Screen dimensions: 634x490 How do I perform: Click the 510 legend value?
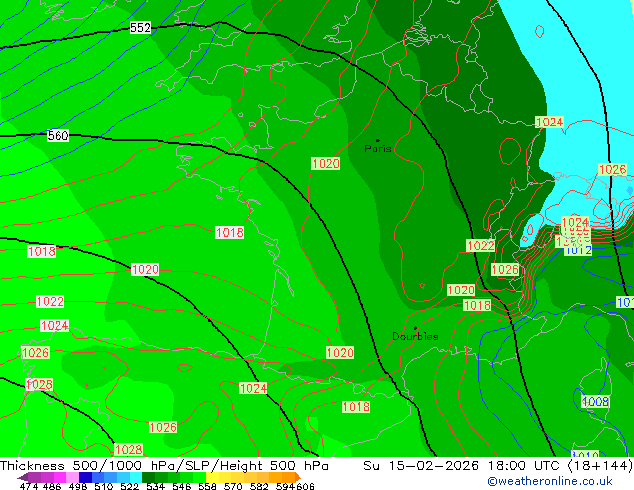(x=104, y=486)
